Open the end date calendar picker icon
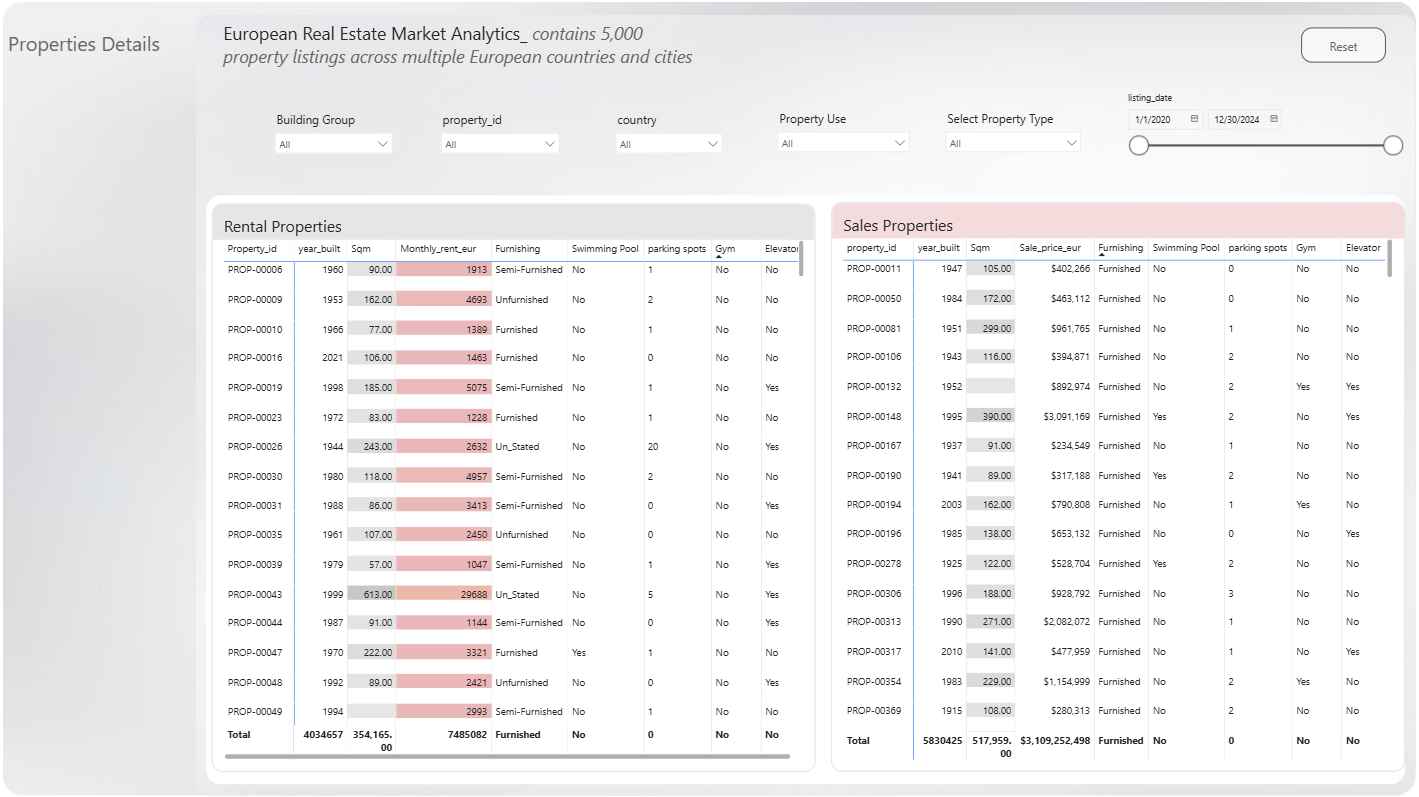 tap(1273, 119)
